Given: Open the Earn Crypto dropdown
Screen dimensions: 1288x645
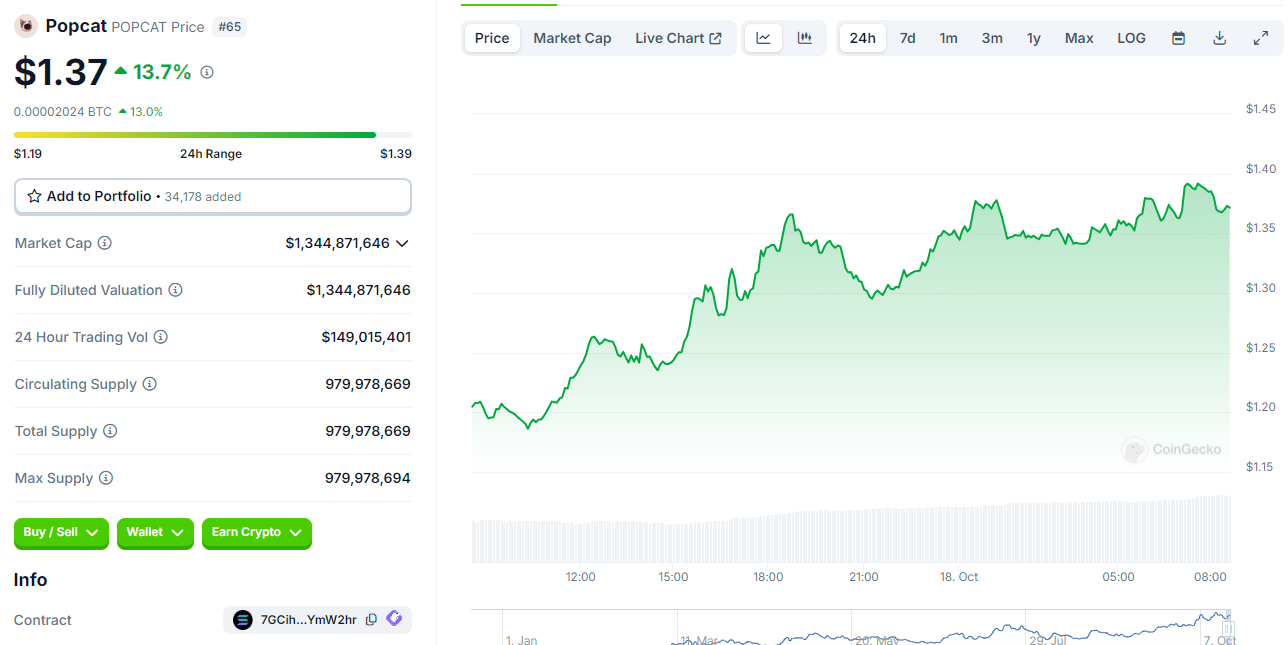Looking at the screenshot, I should 257,533.
